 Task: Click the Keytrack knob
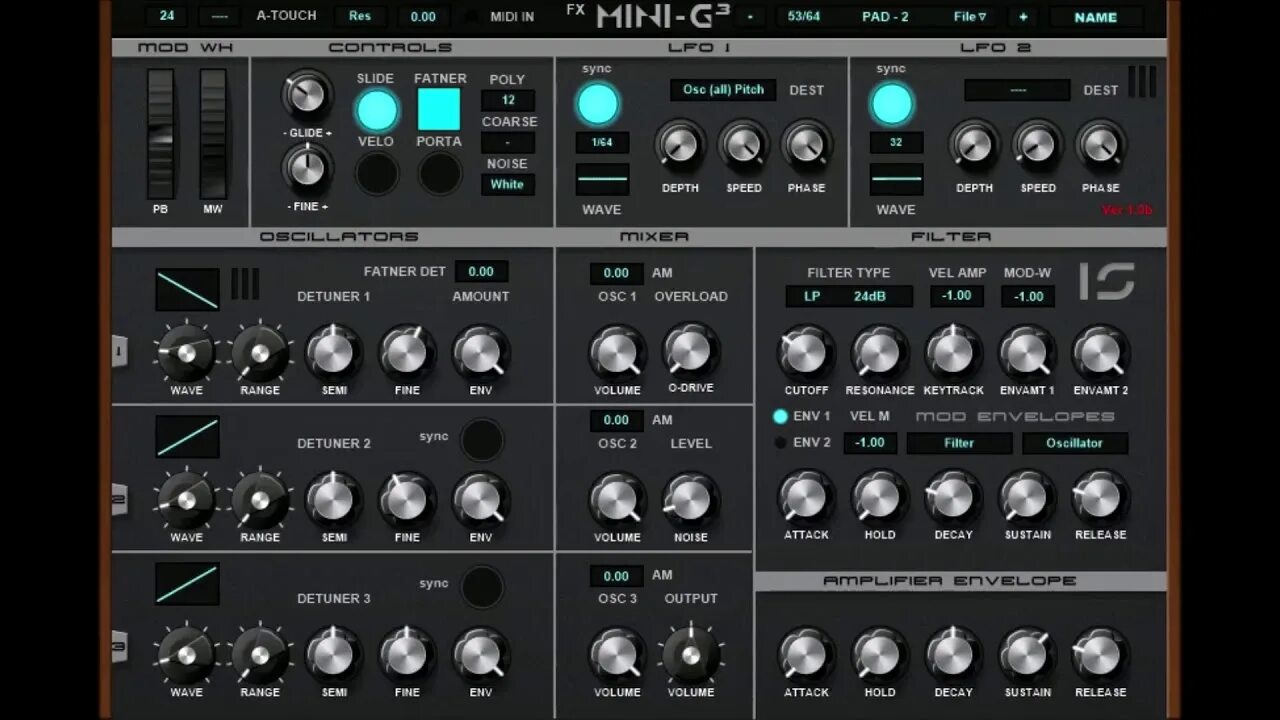[x=953, y=352]
